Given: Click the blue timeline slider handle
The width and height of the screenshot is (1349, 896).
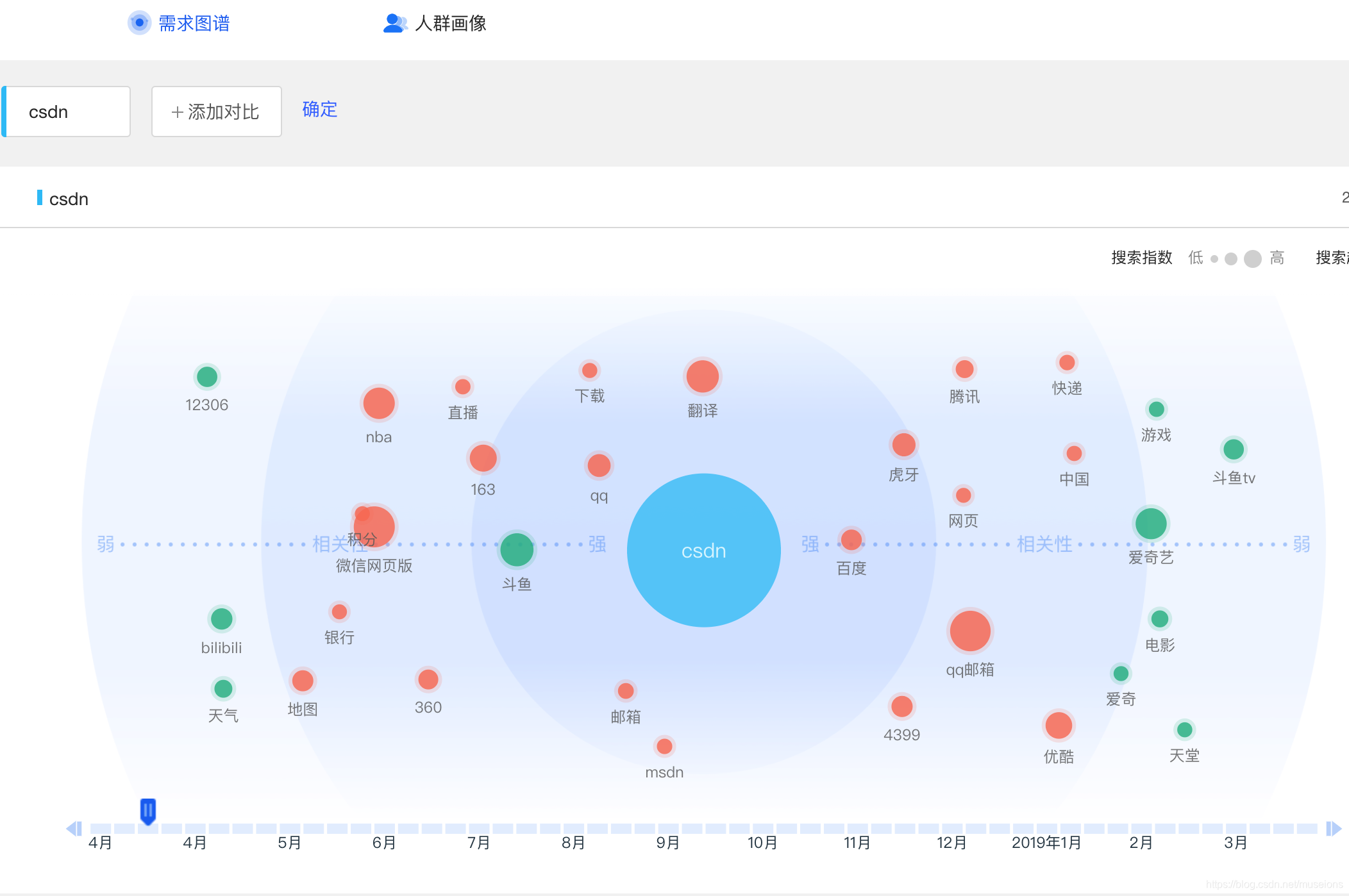Looking at the screenshot, I should point(148,811).
